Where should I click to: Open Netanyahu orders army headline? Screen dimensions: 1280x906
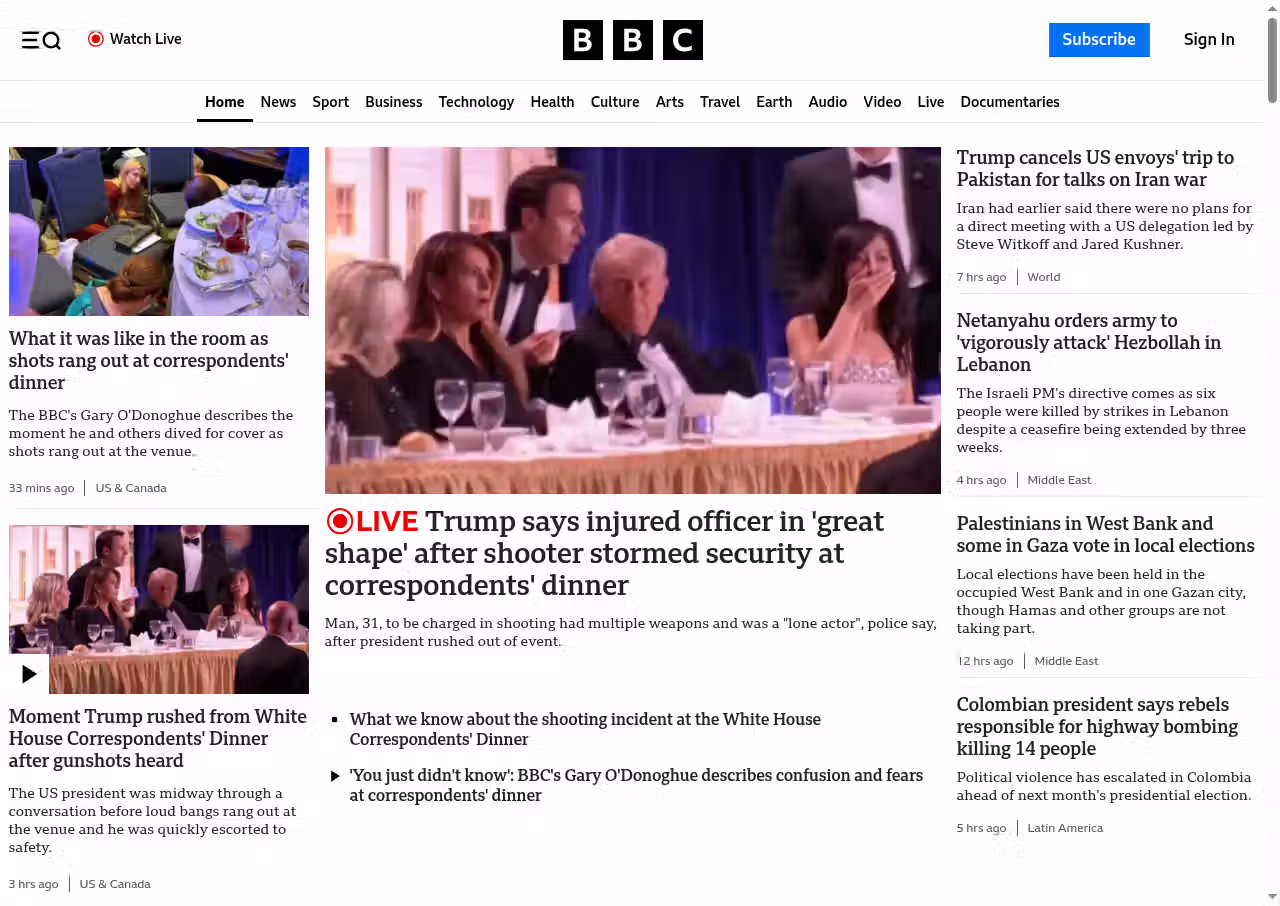(x=1089, y=342)
